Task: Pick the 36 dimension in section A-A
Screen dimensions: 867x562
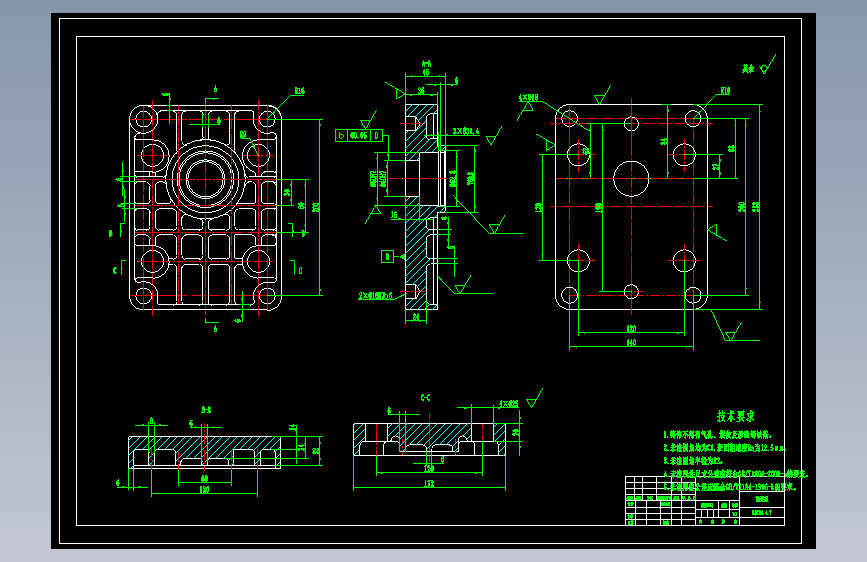Action: coord(421,90)
